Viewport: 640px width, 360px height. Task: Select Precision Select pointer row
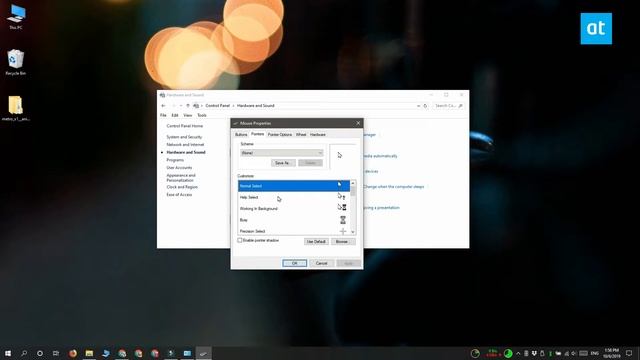pyautogui.click(x=293, y=231)
